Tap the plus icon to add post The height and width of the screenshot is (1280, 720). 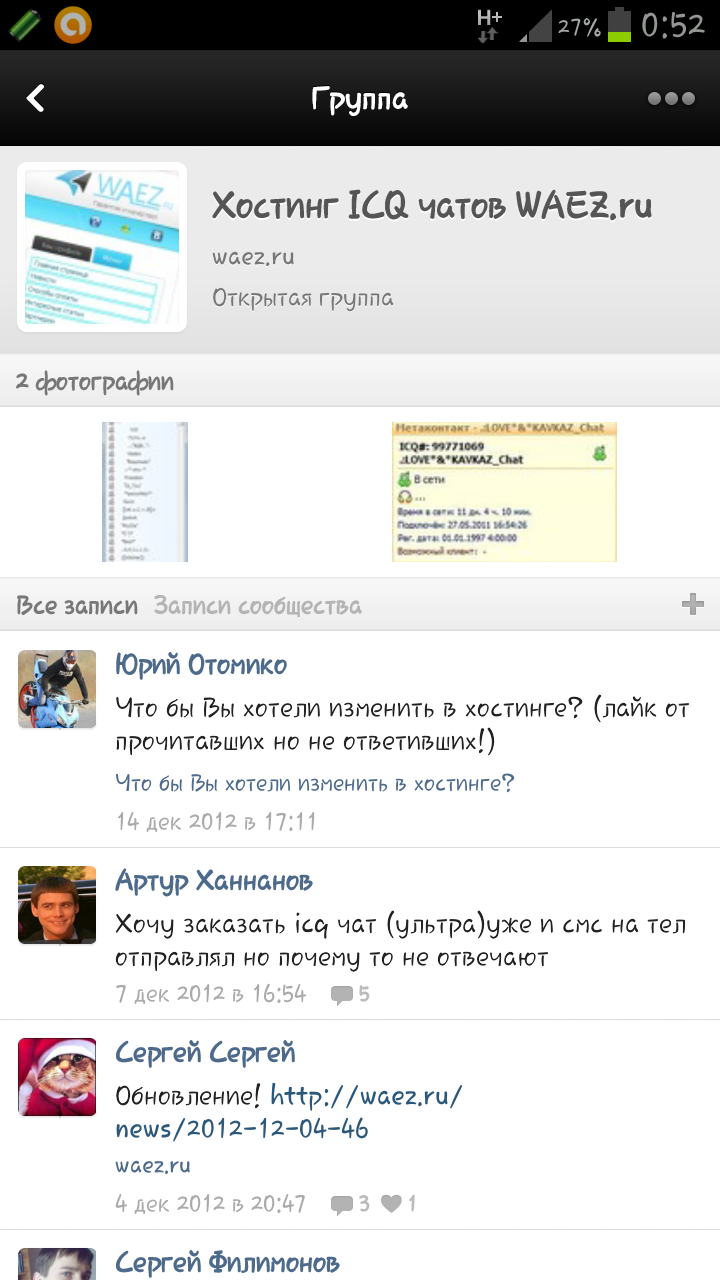[692, 604]
